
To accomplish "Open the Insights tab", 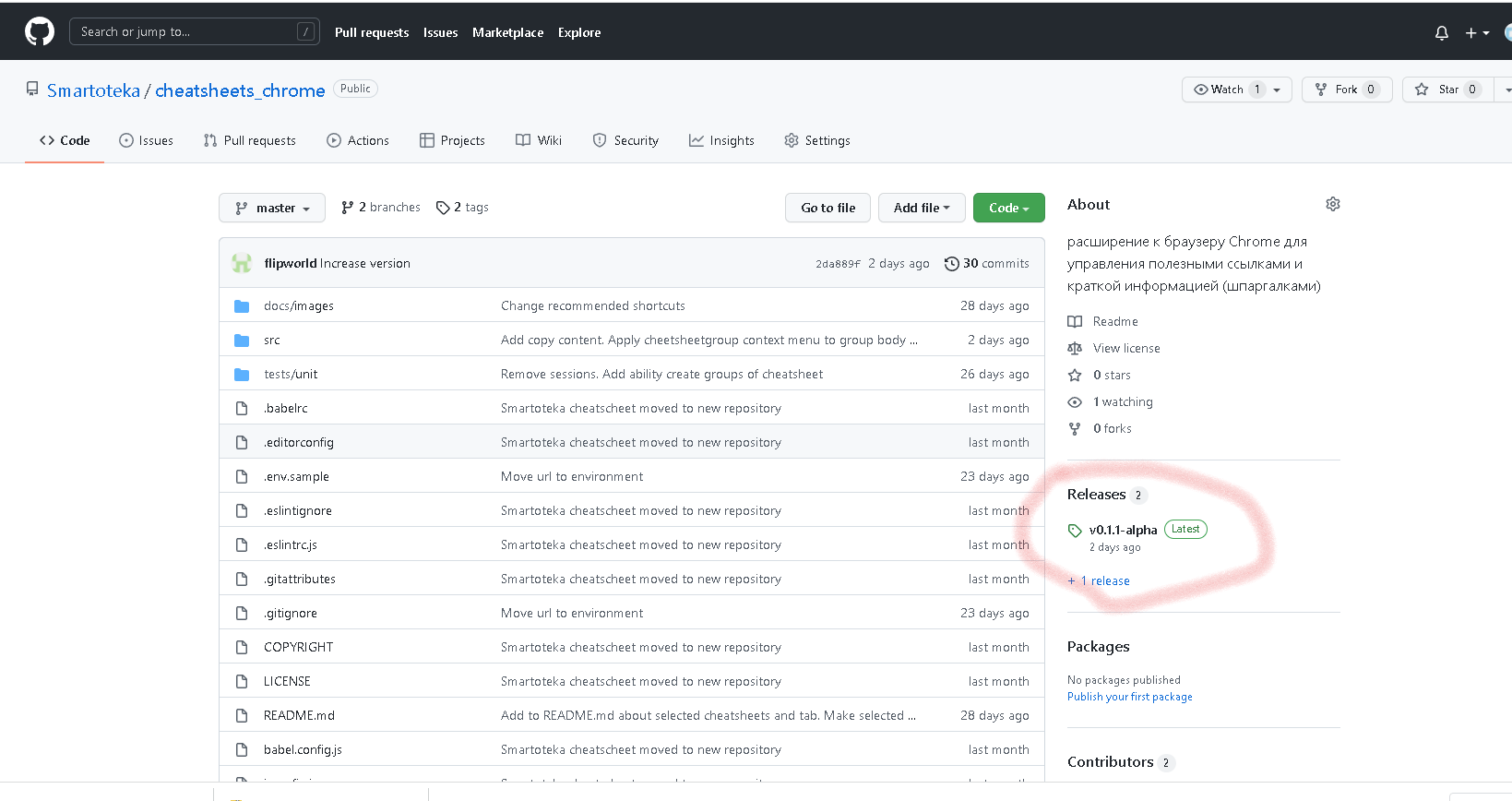I will (721, 140).
